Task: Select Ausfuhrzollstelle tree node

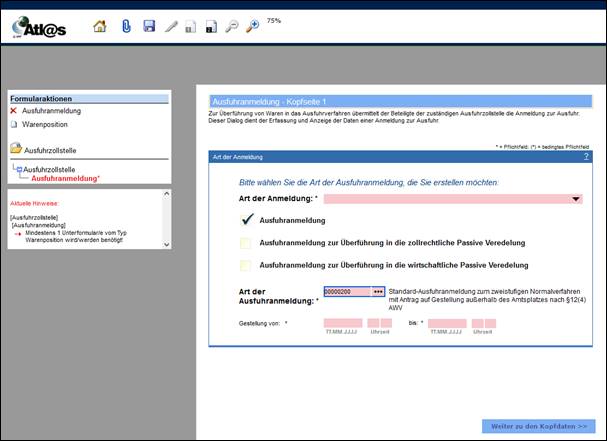Action: (49, 170)
